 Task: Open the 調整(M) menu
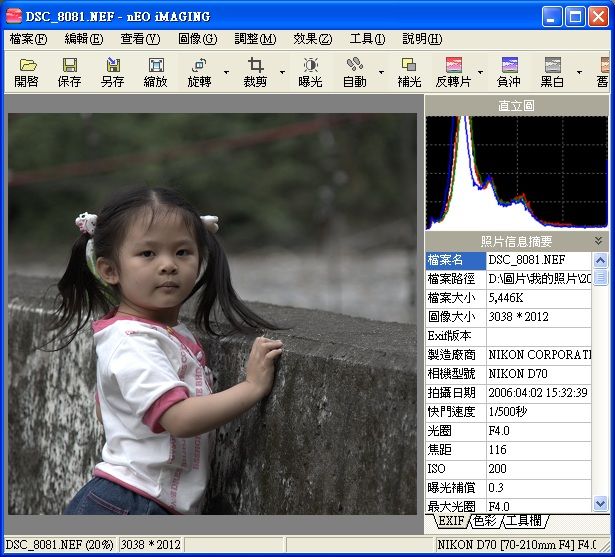click(x=255, y=39)
